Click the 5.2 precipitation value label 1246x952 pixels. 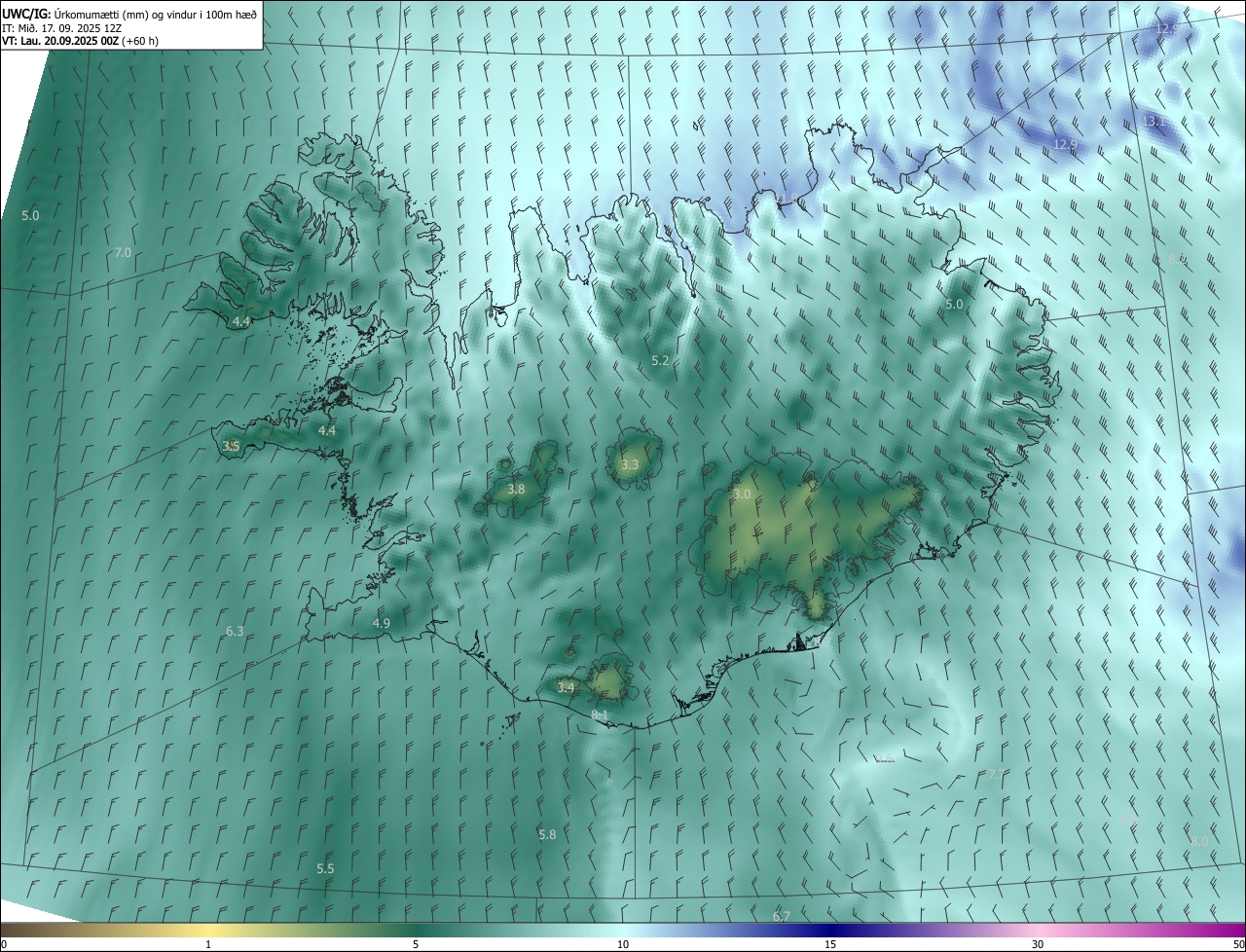[660, 361]
